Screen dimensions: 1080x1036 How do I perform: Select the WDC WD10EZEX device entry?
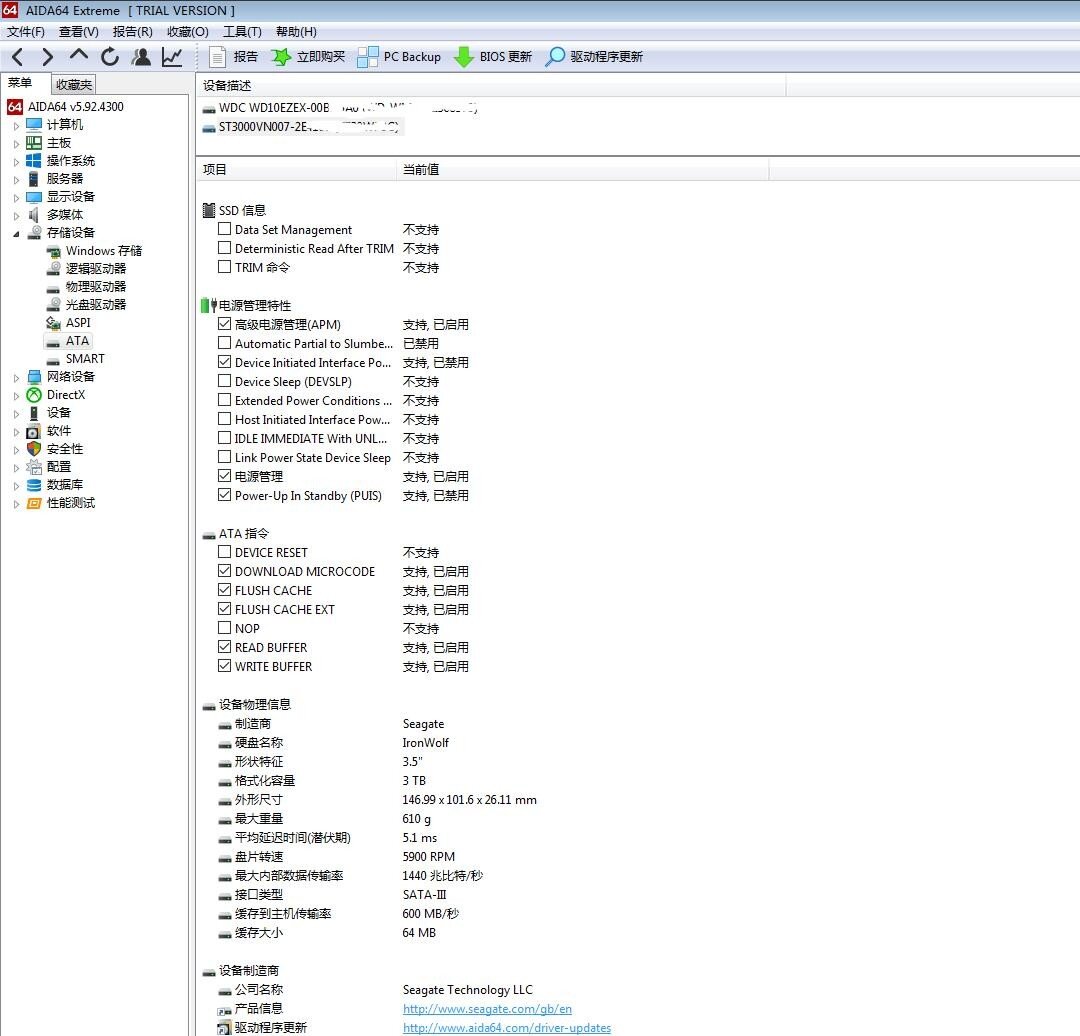coord(340,107)
